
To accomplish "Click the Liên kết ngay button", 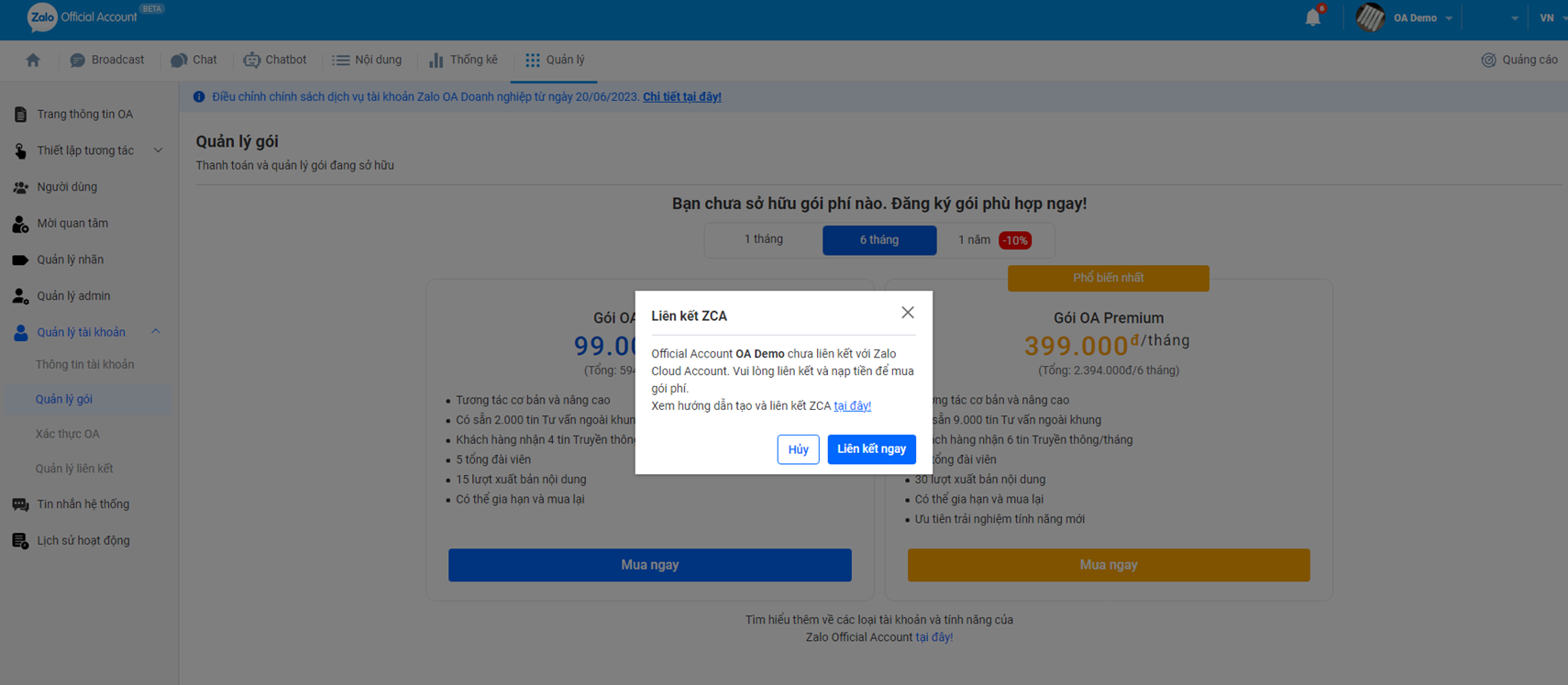I will [x=871, y=449].
